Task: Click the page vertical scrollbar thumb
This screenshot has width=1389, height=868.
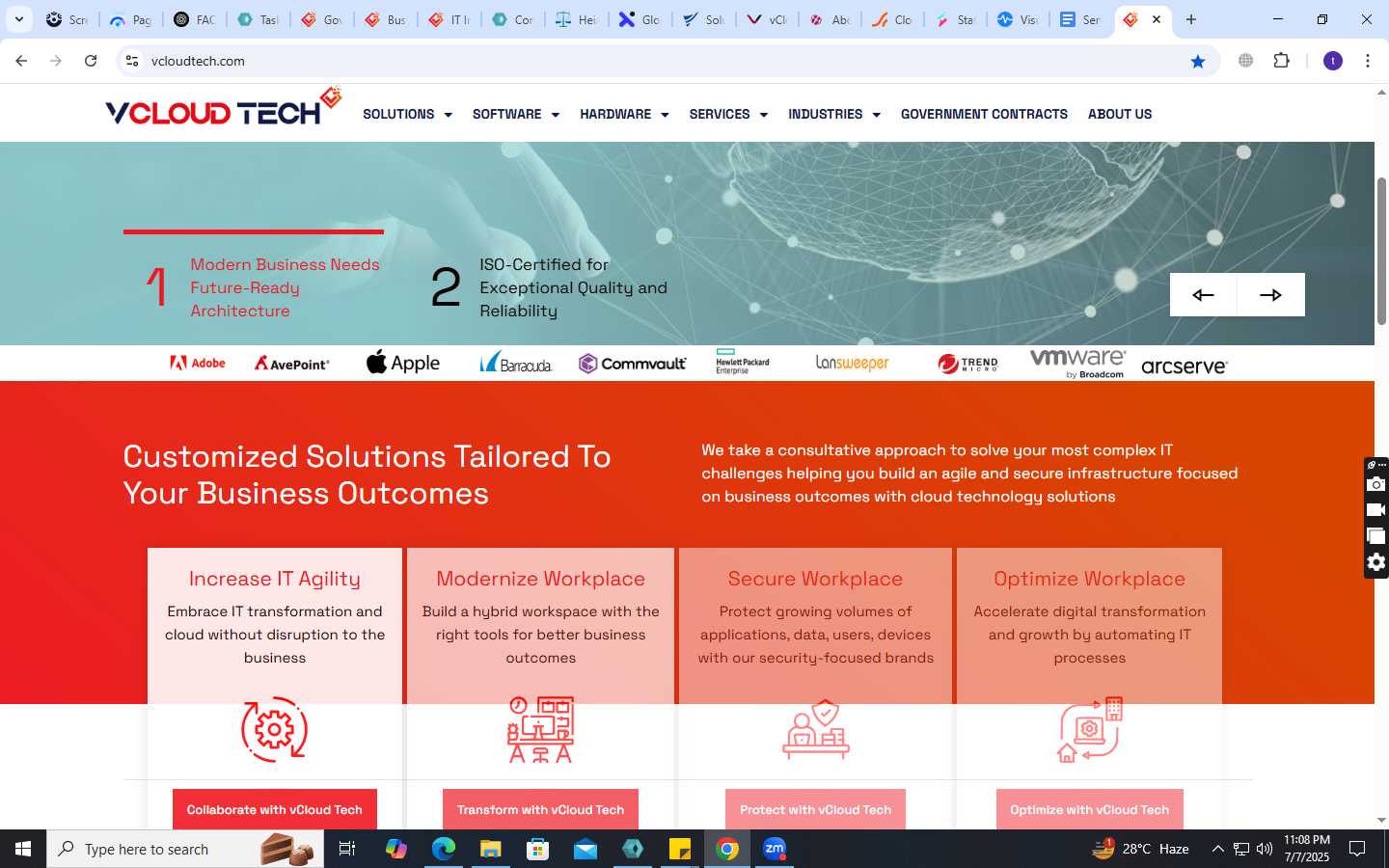Action: click(x=1381, y=251)
